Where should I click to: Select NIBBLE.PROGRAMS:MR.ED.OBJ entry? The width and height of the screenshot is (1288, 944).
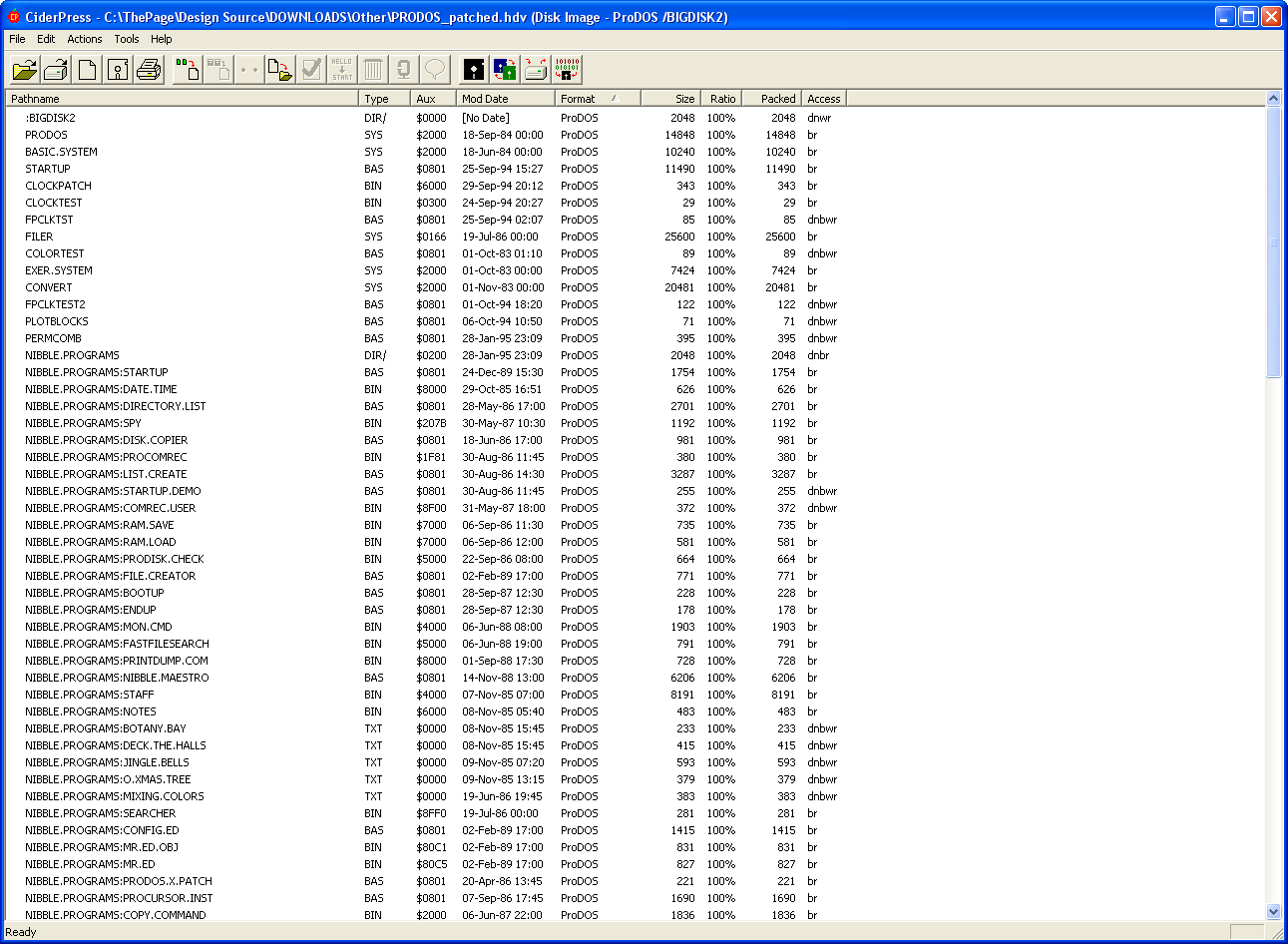pos(427,847)
